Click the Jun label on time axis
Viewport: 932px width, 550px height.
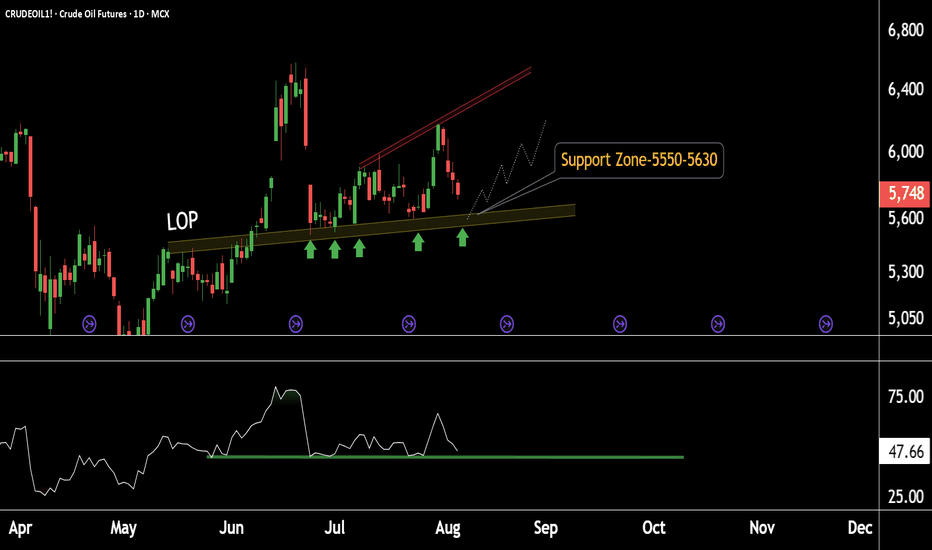(231, 528)
